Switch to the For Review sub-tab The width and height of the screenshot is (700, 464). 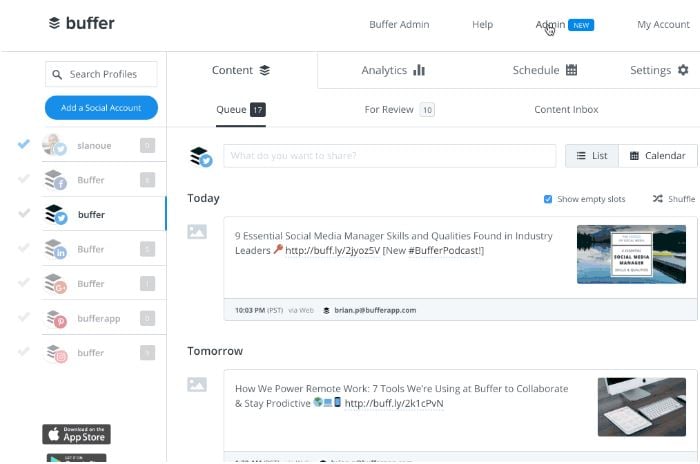400,110
